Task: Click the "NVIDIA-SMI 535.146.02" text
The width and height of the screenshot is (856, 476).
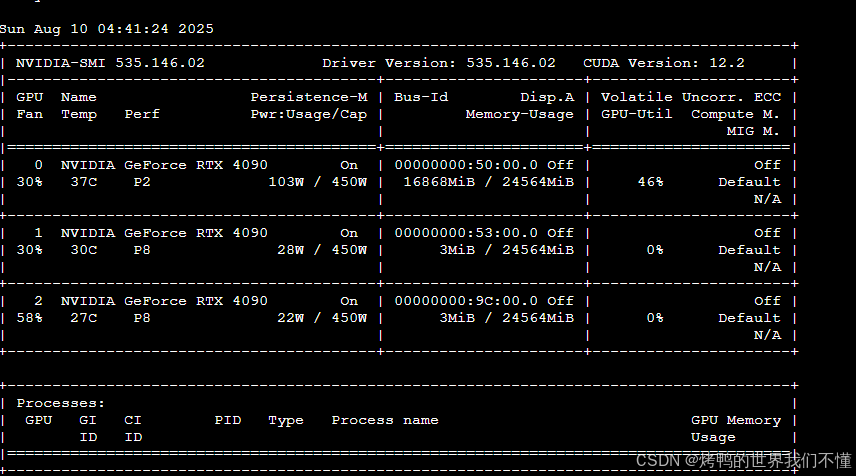Action: pos(110,63)
